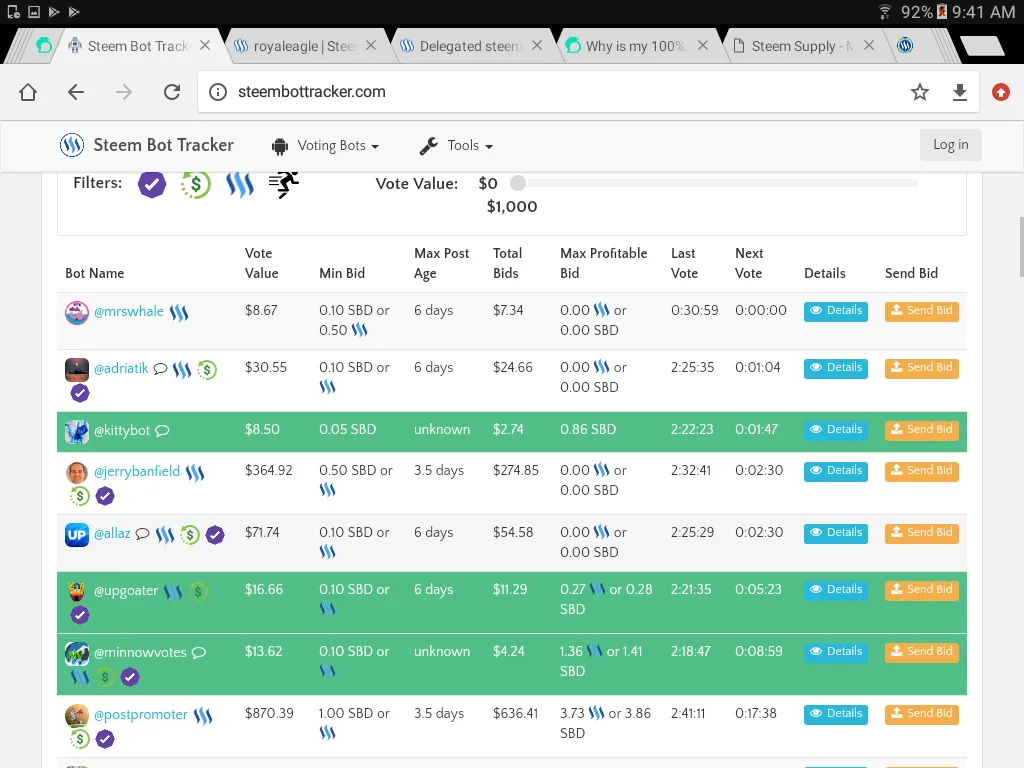Viewport: 1024px width, 768px height.
Task: Open downloads via download arrow icon
Action: 959,92
